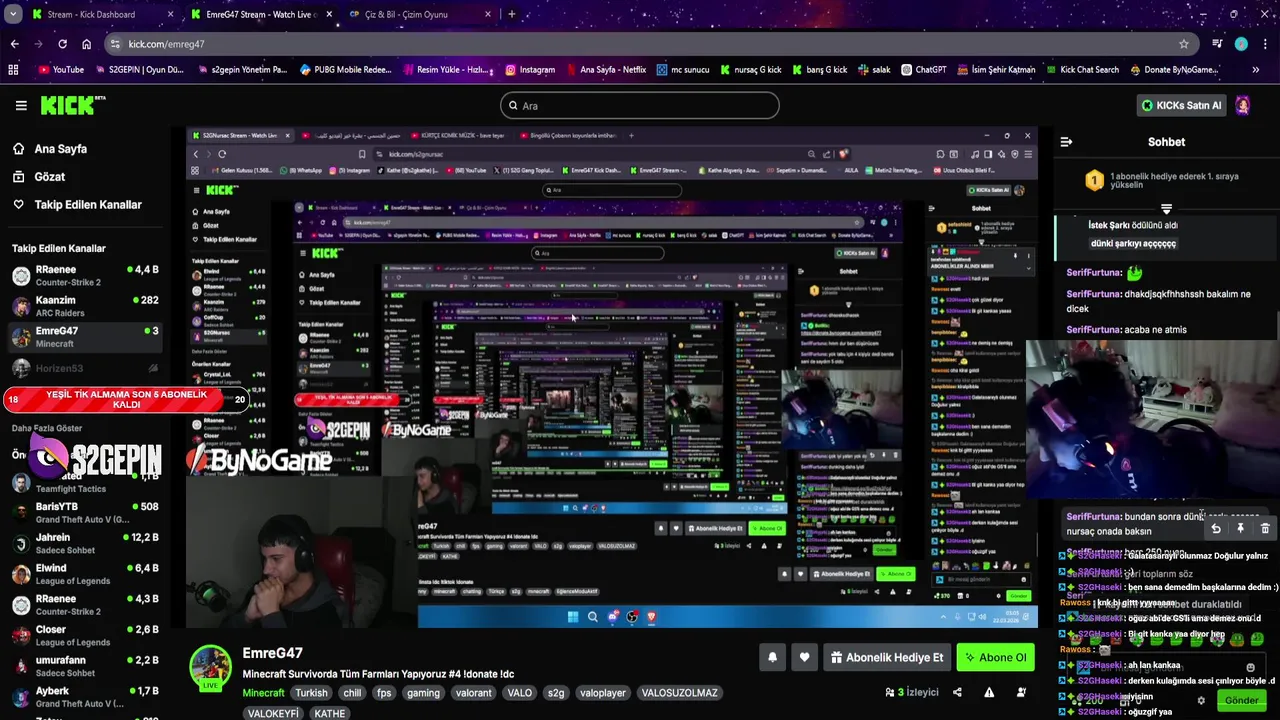Click the EmreG47 streamer avatar
The height and width of the screenshot is (720, 1280).
[x=211, y=668]
